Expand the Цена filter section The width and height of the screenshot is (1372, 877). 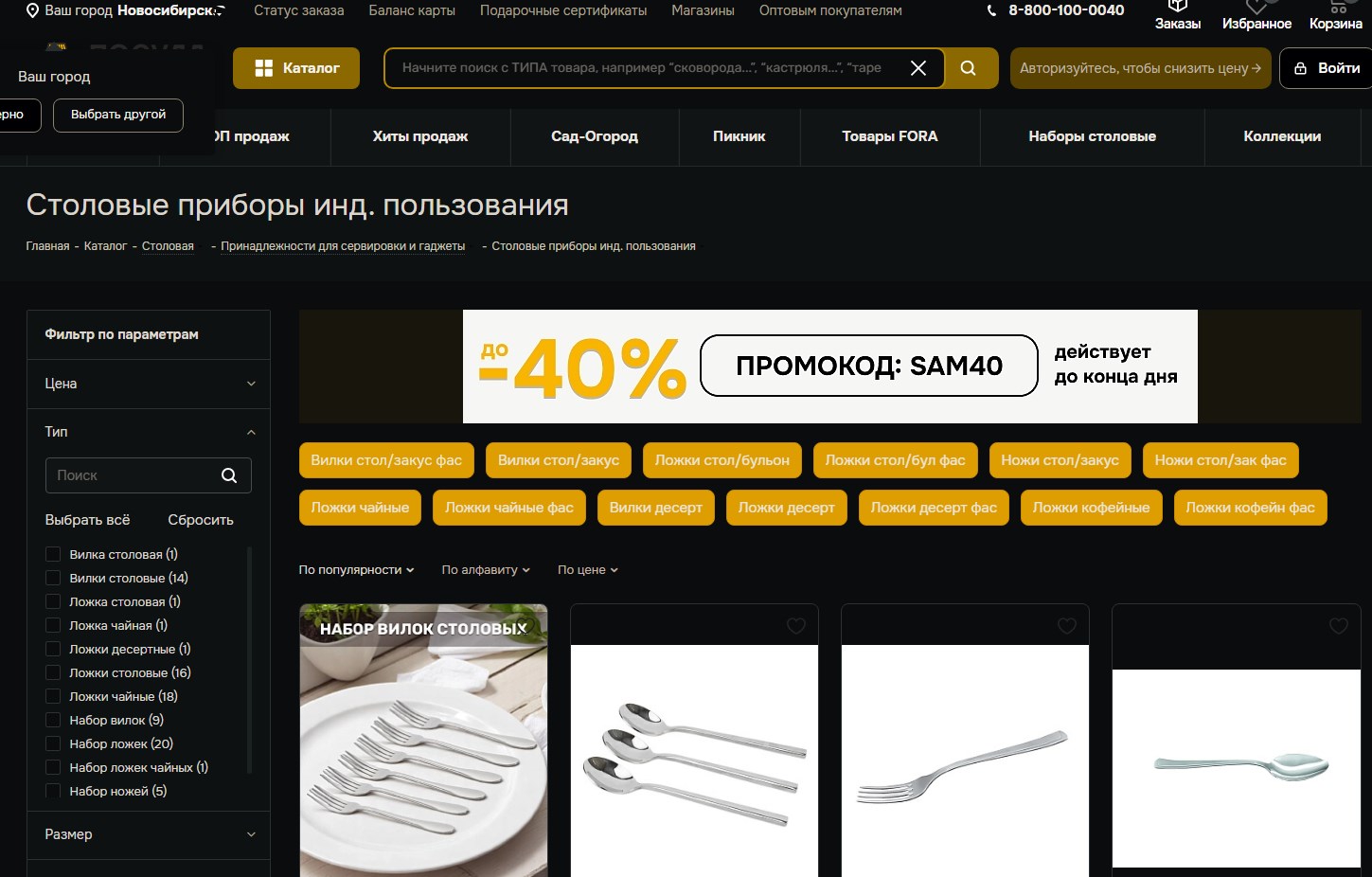149,384
